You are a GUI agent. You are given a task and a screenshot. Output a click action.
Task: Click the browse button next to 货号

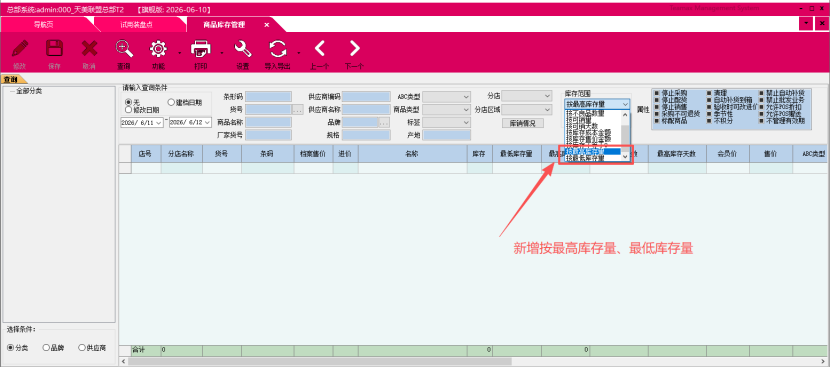tap(297, 109)
